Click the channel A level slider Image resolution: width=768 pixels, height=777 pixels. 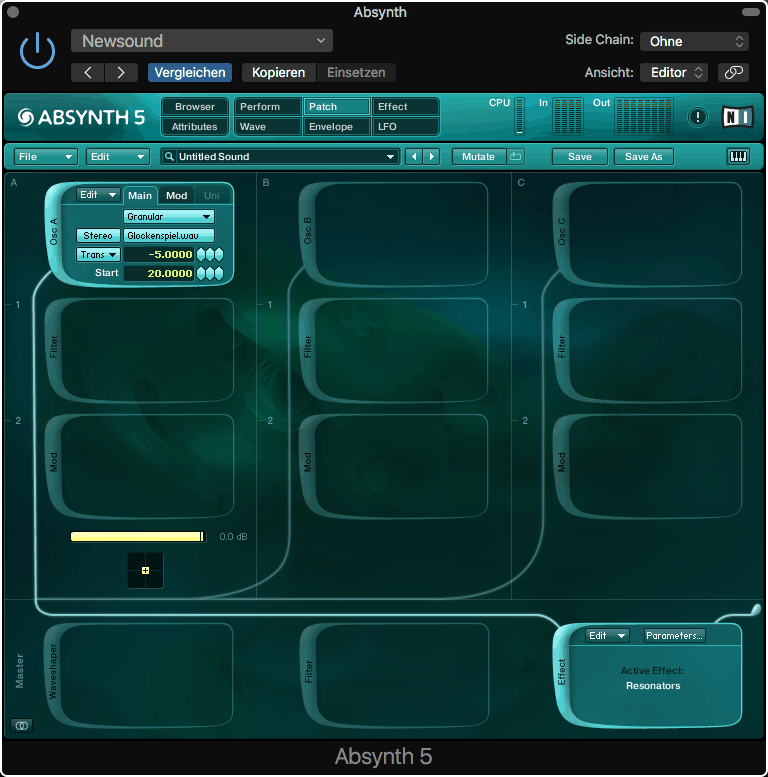coord(137,537)
